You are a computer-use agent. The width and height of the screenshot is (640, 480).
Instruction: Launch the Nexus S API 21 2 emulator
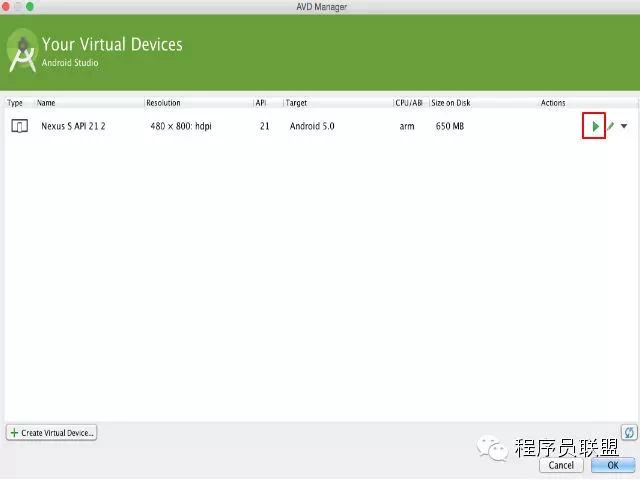pos(595,126)
